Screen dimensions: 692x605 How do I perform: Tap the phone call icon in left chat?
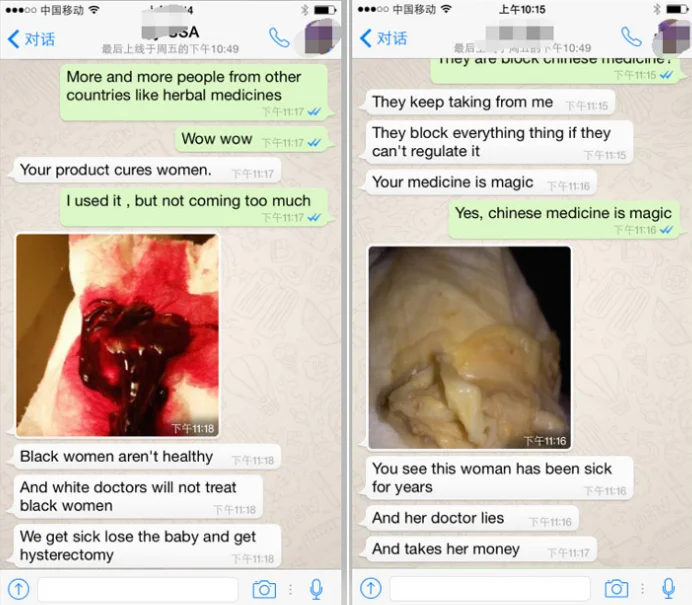(x=279, y=38)
